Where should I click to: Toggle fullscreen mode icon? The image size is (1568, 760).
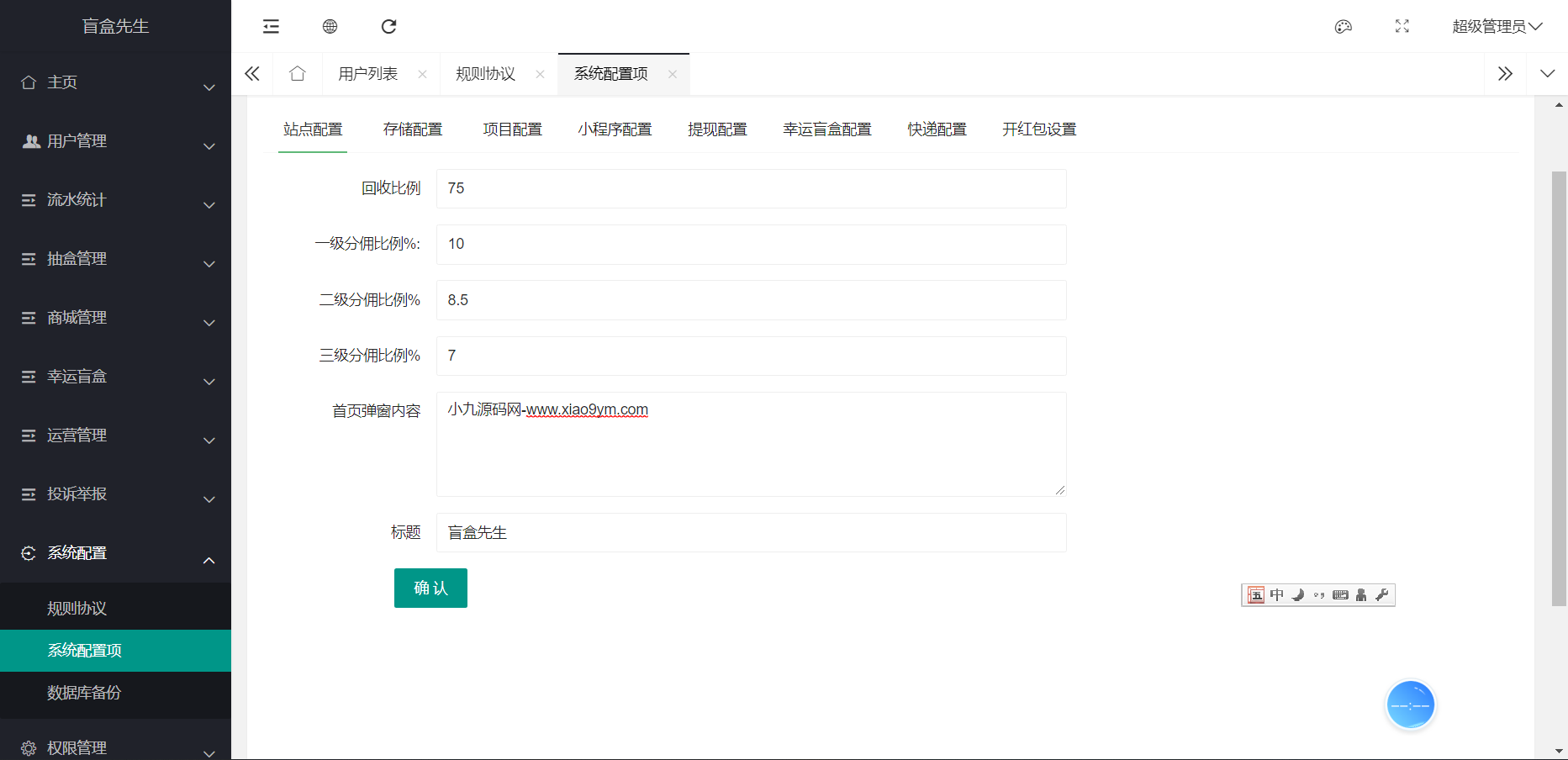click(x=1402, y=27)
